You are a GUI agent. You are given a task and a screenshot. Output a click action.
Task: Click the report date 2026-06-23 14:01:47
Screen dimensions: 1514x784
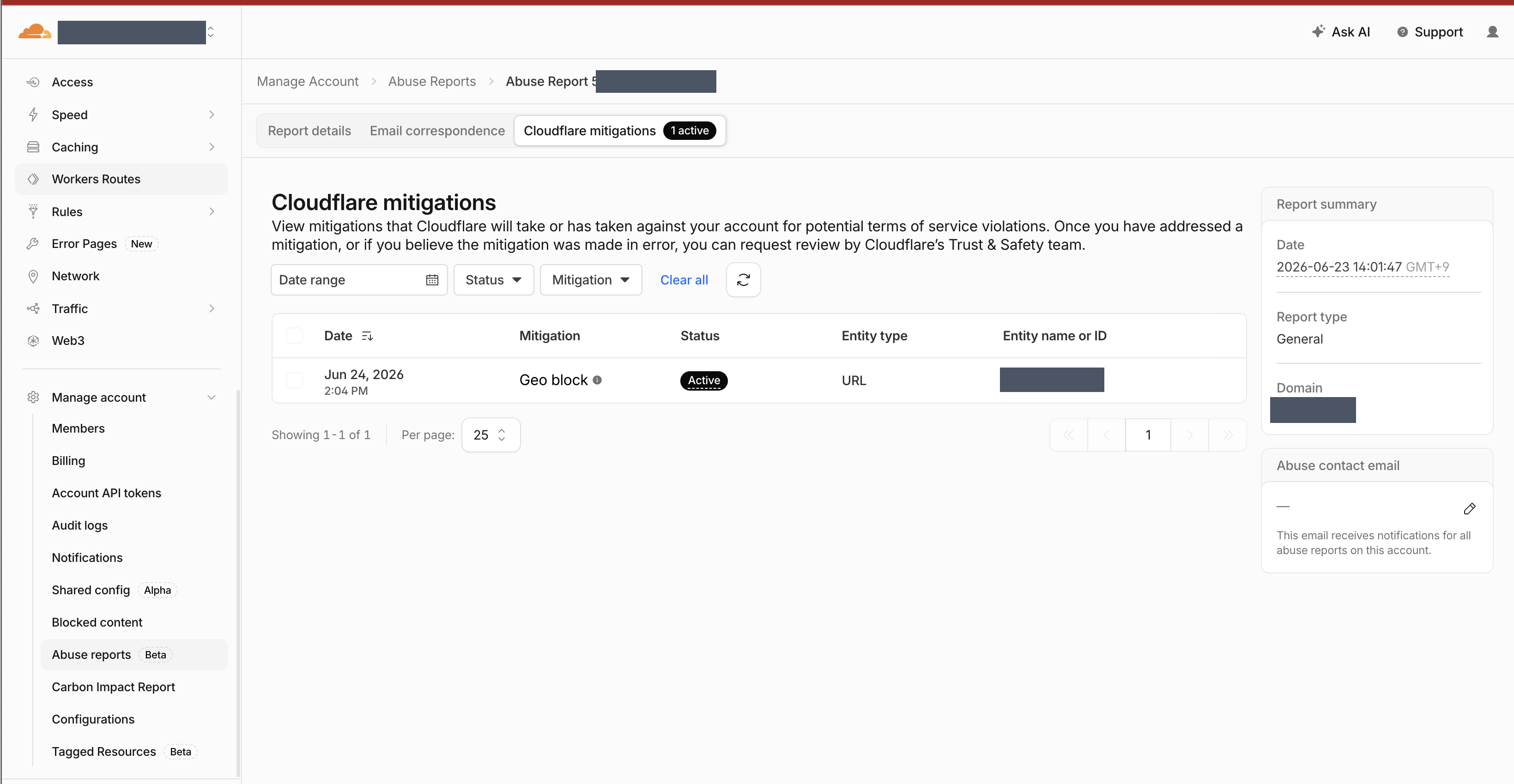click(1339, 266)
